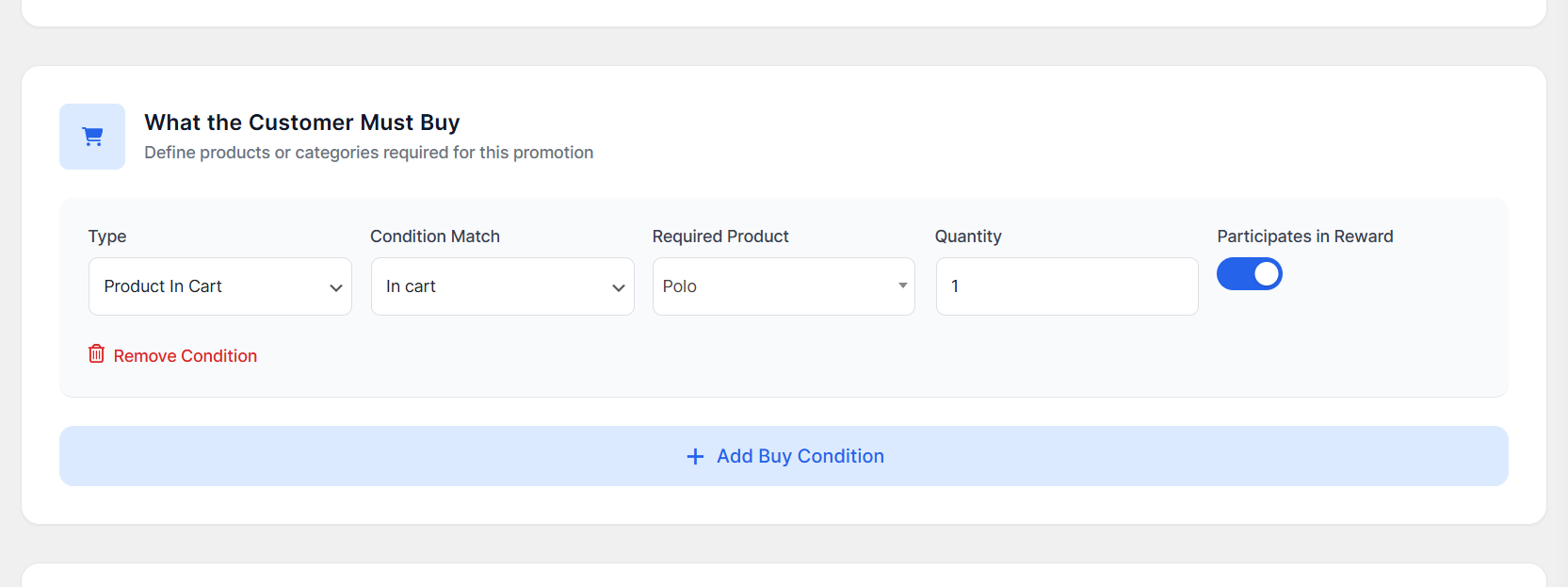
Task: Disable the Participates in Reward toggle
Action: 1249,274
